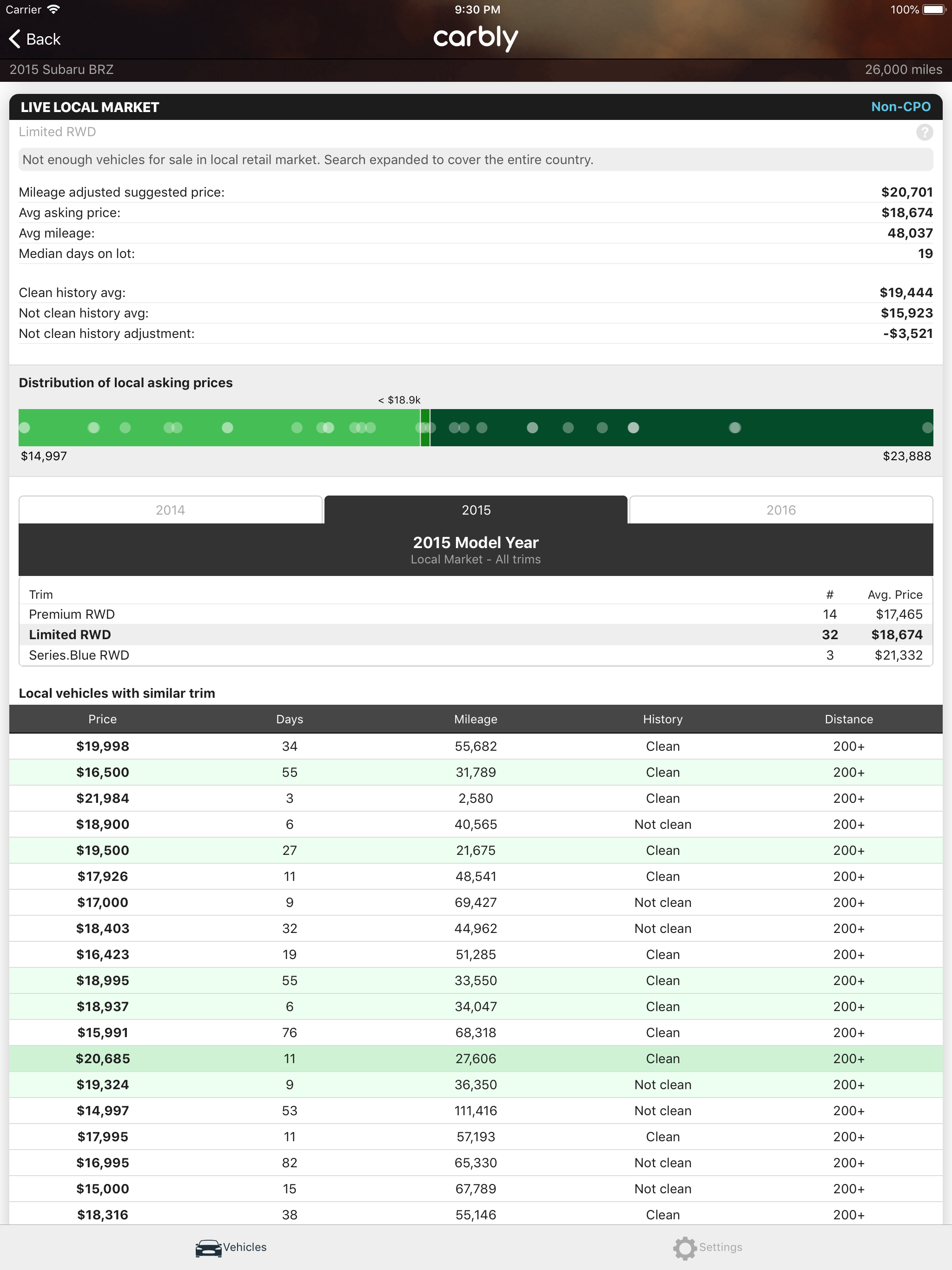Toggle the Non-CPO label

click(x=900, y=107)
